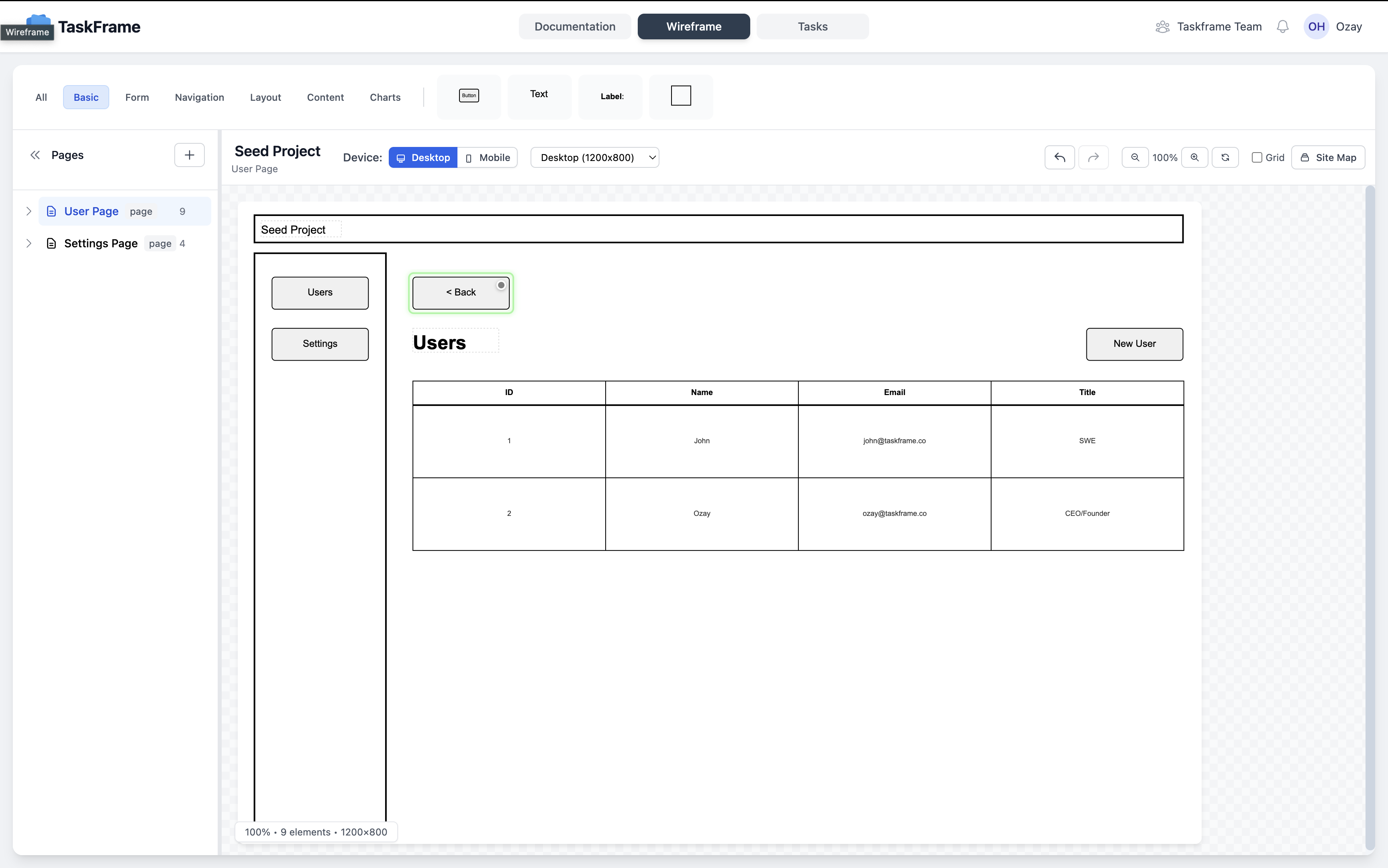Open the Desktop (1200x800) size dropdown

click(x=594, y=157)
